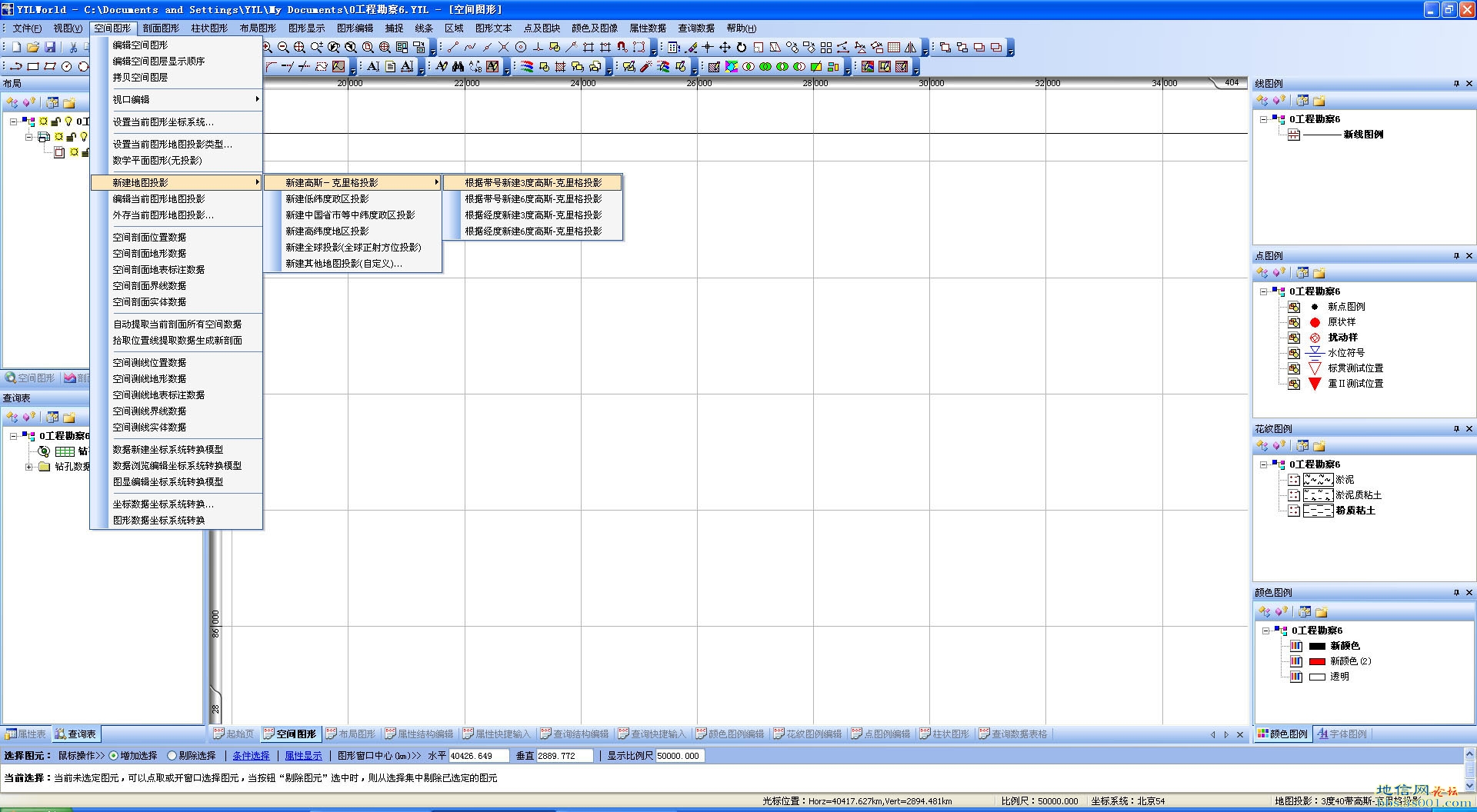The image size is (1477, 812).
Task: Click the mirror flip triangles icon
Action: pyautogui.click(x=911, y=47)
